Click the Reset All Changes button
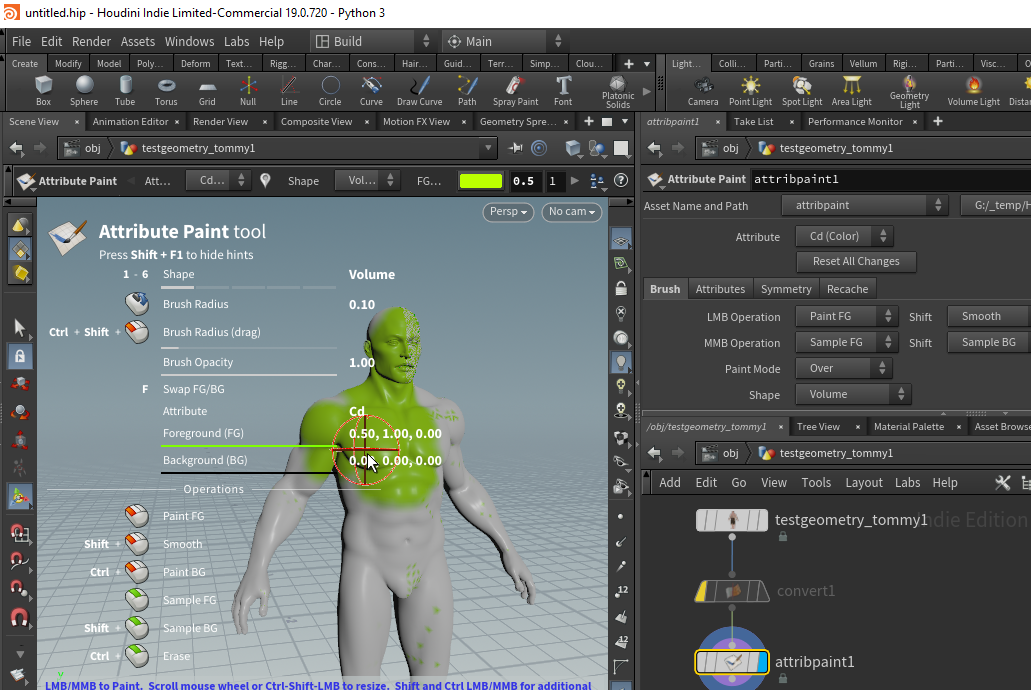 [856, 261]
